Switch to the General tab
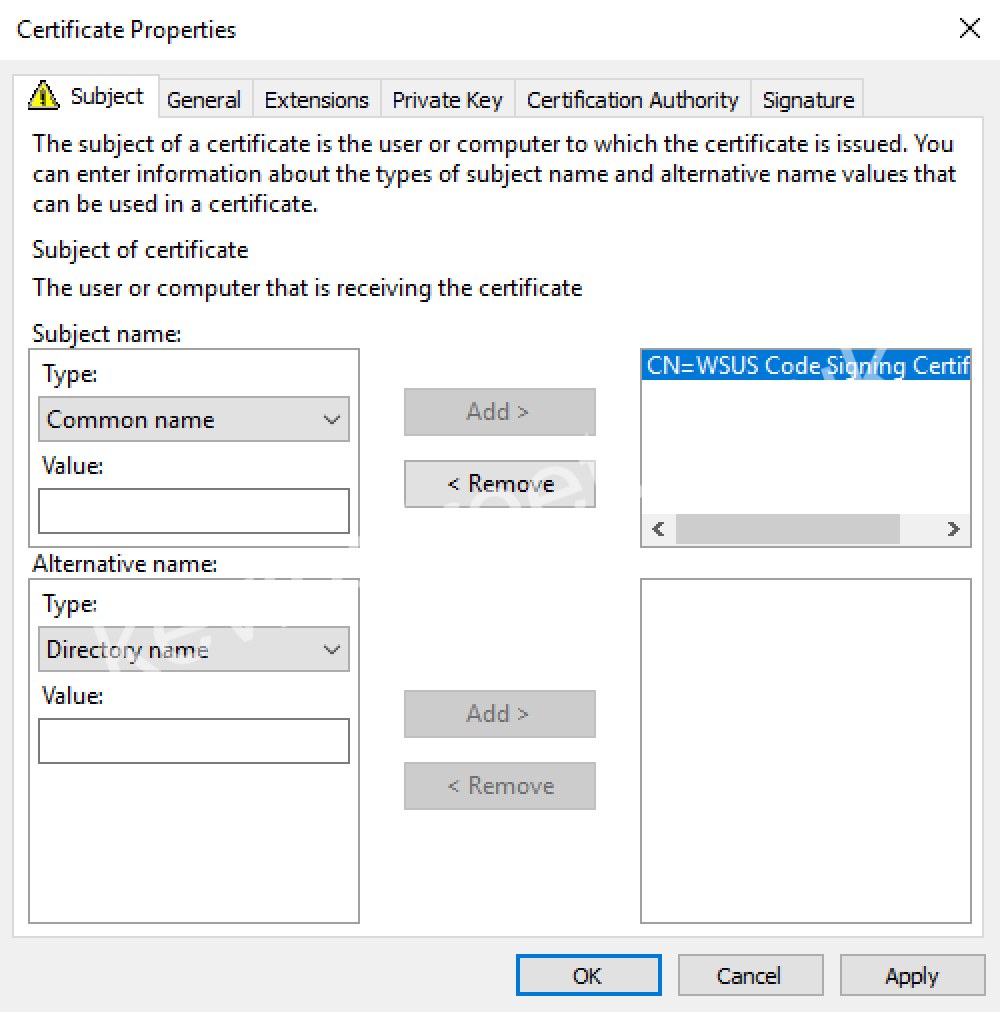 click(204, 100)
